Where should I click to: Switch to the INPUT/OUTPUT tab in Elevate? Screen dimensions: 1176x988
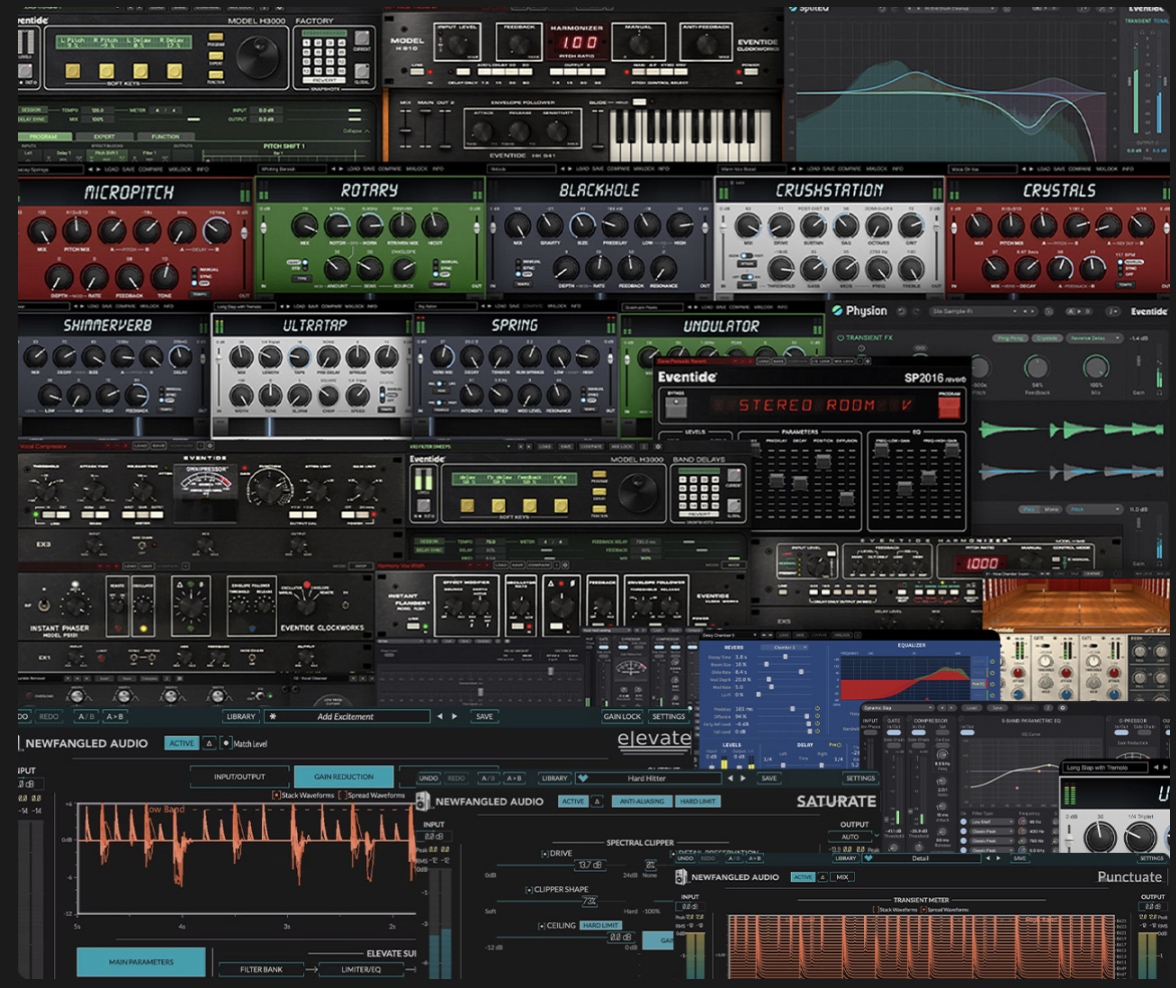(x=239, y=776)
